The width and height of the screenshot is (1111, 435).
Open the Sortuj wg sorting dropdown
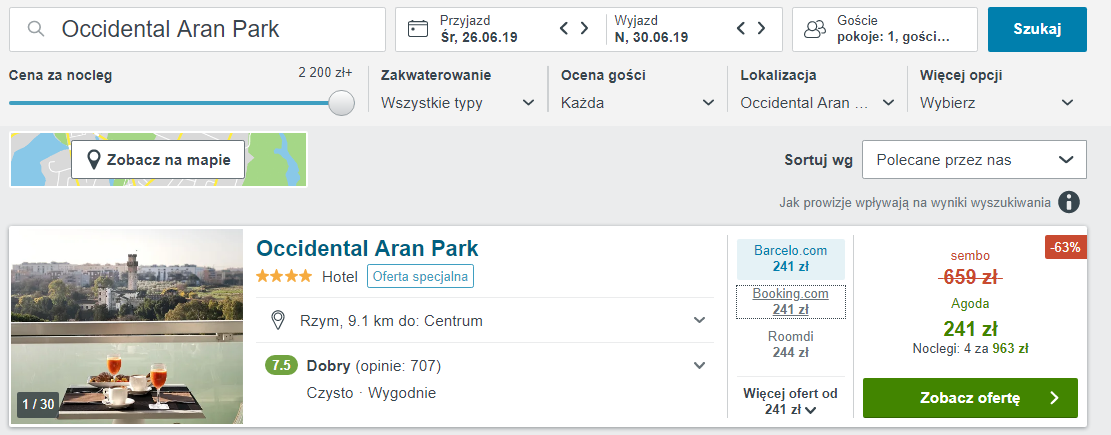[x=974, y=159]
